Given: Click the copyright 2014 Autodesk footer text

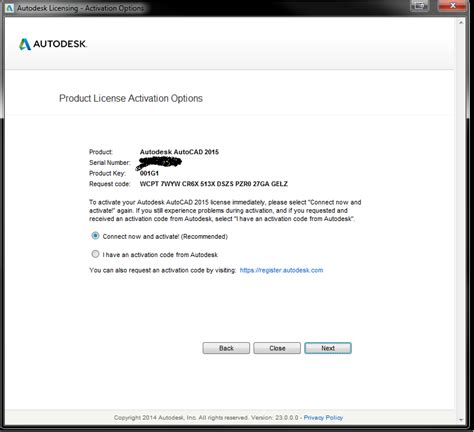Looking at the screenshot, I should point(206,418).
